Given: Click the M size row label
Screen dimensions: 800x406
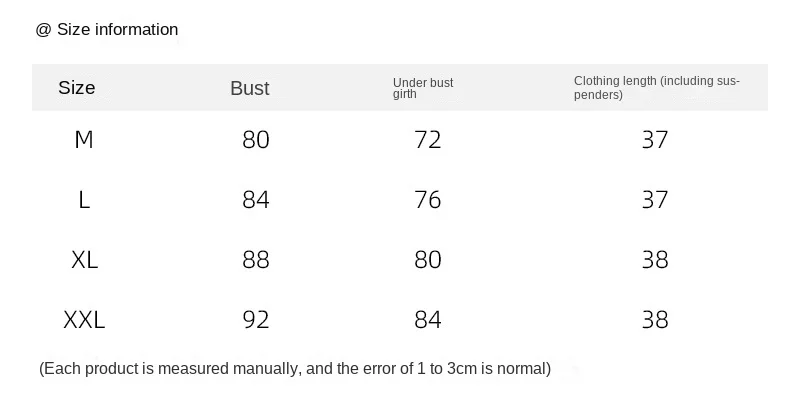Looking at the screenshot, I should pyautogui.click(x=84, y=140).
